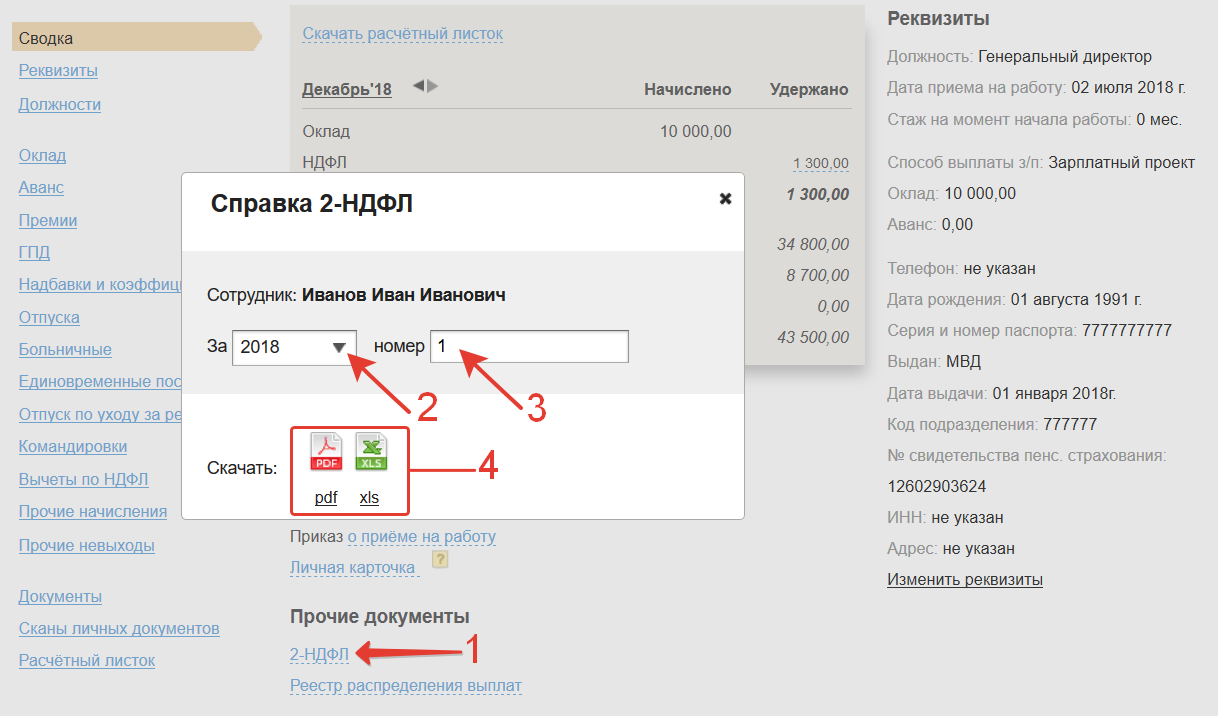Click the 8 700,00 amount

coord(818,275)
